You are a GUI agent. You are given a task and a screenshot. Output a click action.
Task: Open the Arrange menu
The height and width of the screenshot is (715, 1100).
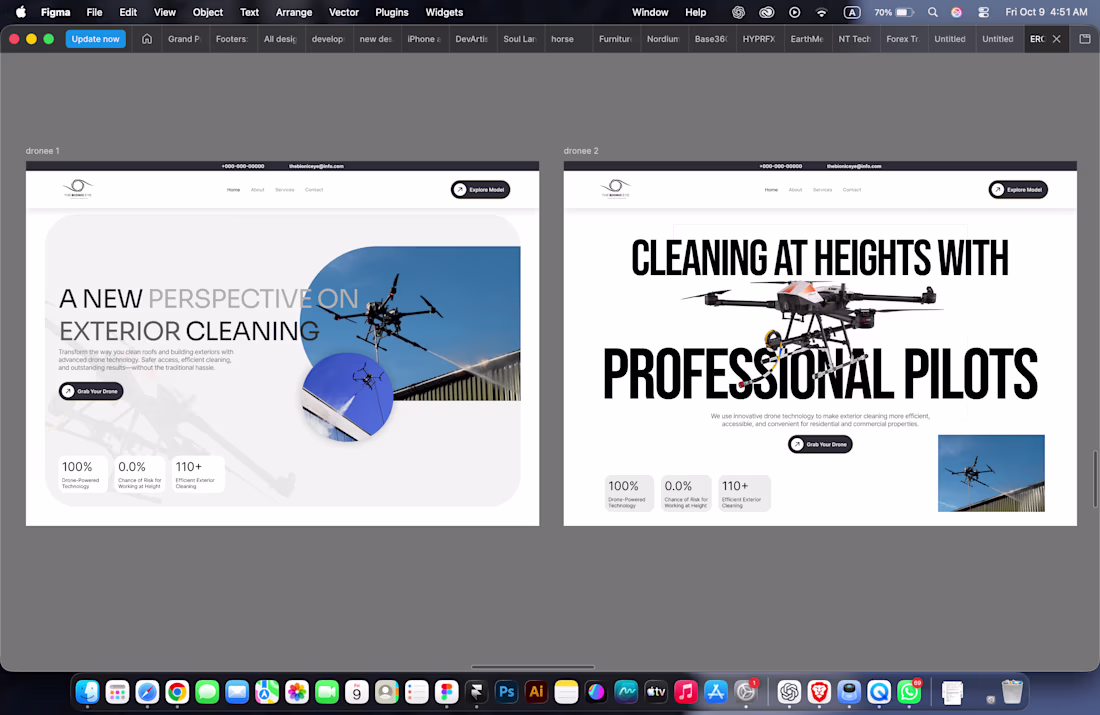294,12
